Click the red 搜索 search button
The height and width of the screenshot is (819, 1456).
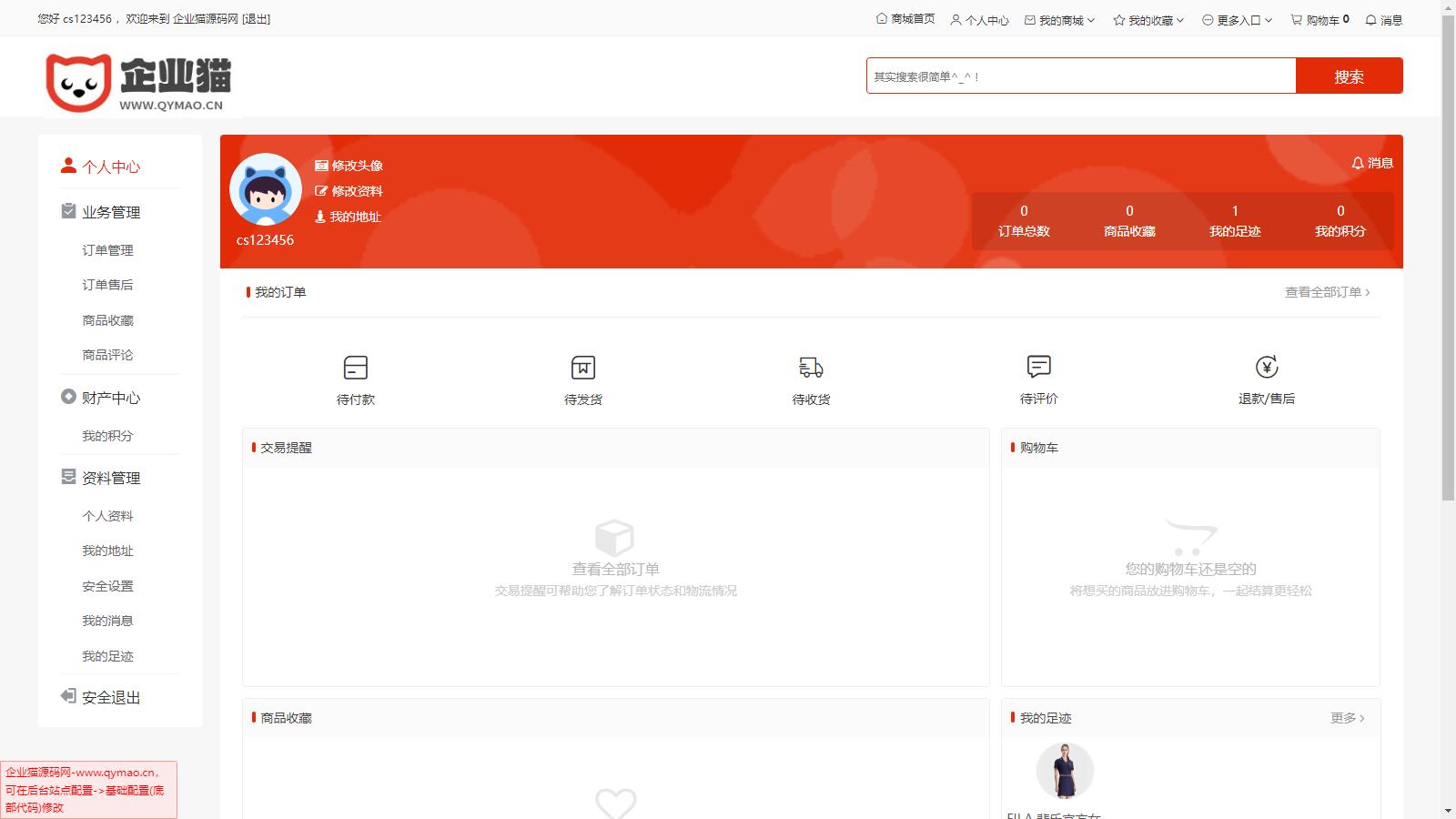coord(1350,76)
